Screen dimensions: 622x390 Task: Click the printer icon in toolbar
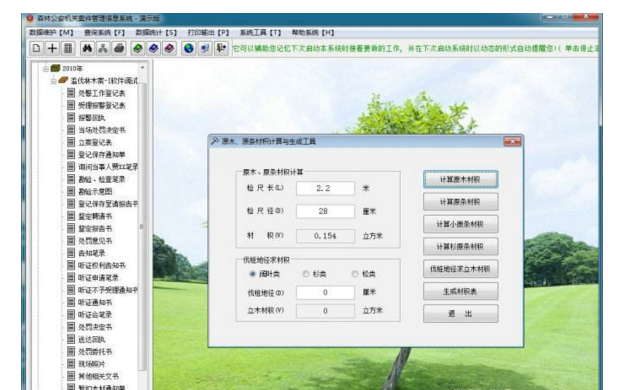click(119, 48)
